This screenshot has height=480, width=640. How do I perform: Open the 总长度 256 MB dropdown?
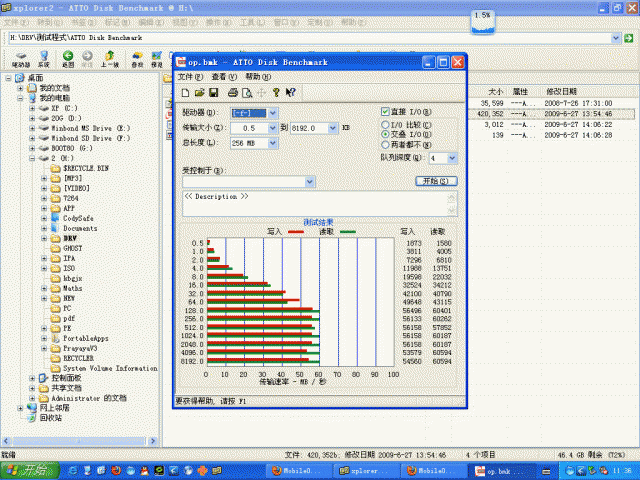pos(272,143)
